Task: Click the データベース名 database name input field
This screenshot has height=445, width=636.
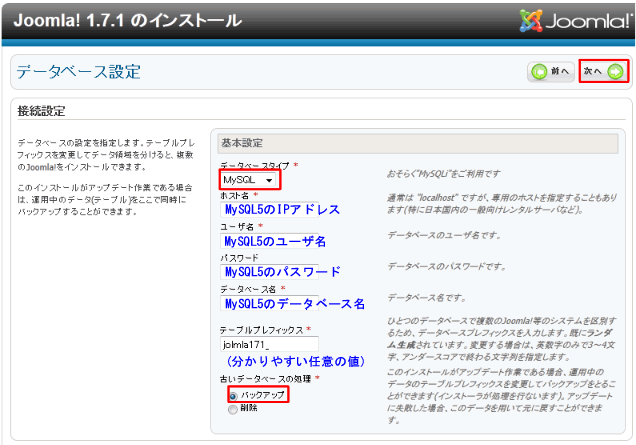Action: 269,303
